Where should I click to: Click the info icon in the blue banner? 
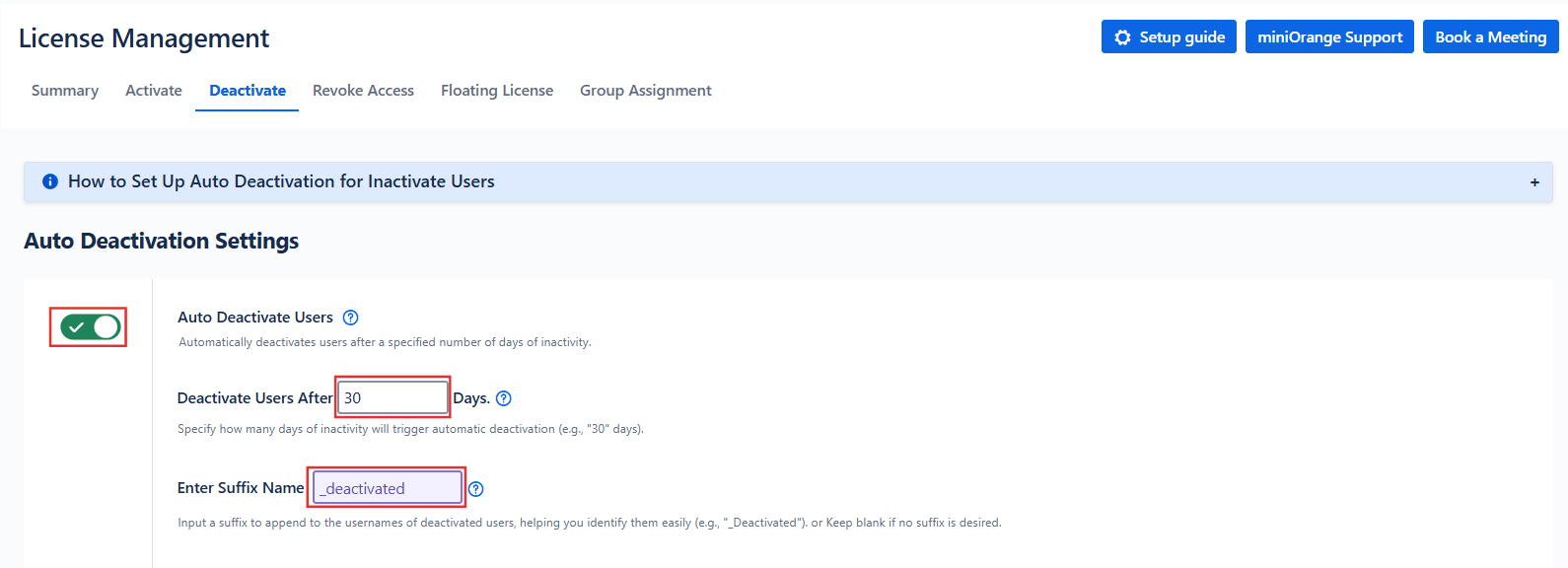tap(50, 181)
